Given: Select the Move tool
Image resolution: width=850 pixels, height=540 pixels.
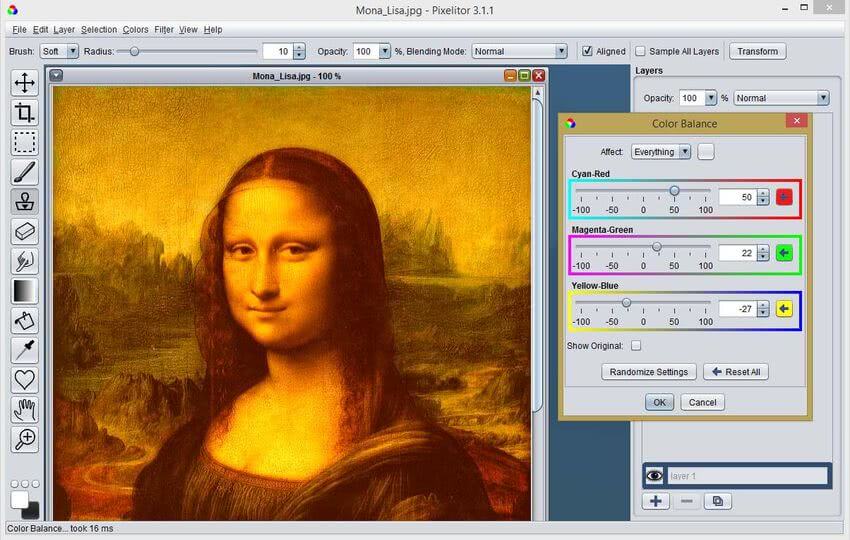Looking at the screenshot, I should [24, 83].
